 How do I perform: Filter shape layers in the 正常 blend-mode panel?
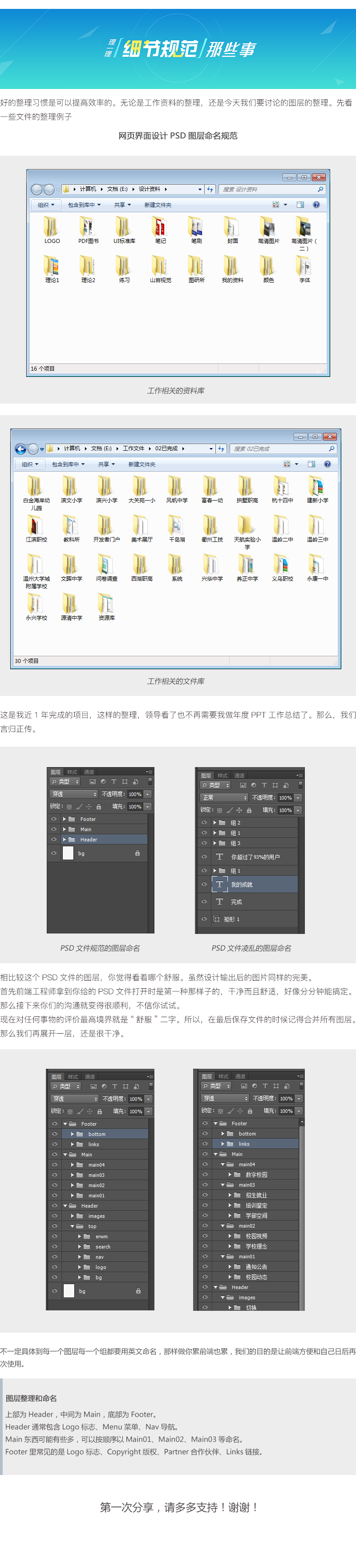(275, 785)
